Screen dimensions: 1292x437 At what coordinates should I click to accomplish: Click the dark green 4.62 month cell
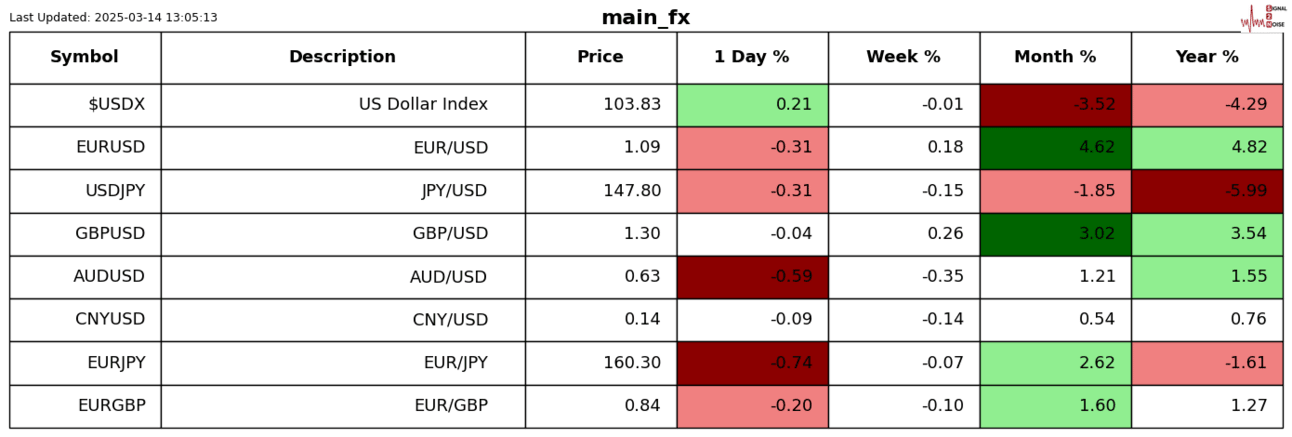(1055, 148)
